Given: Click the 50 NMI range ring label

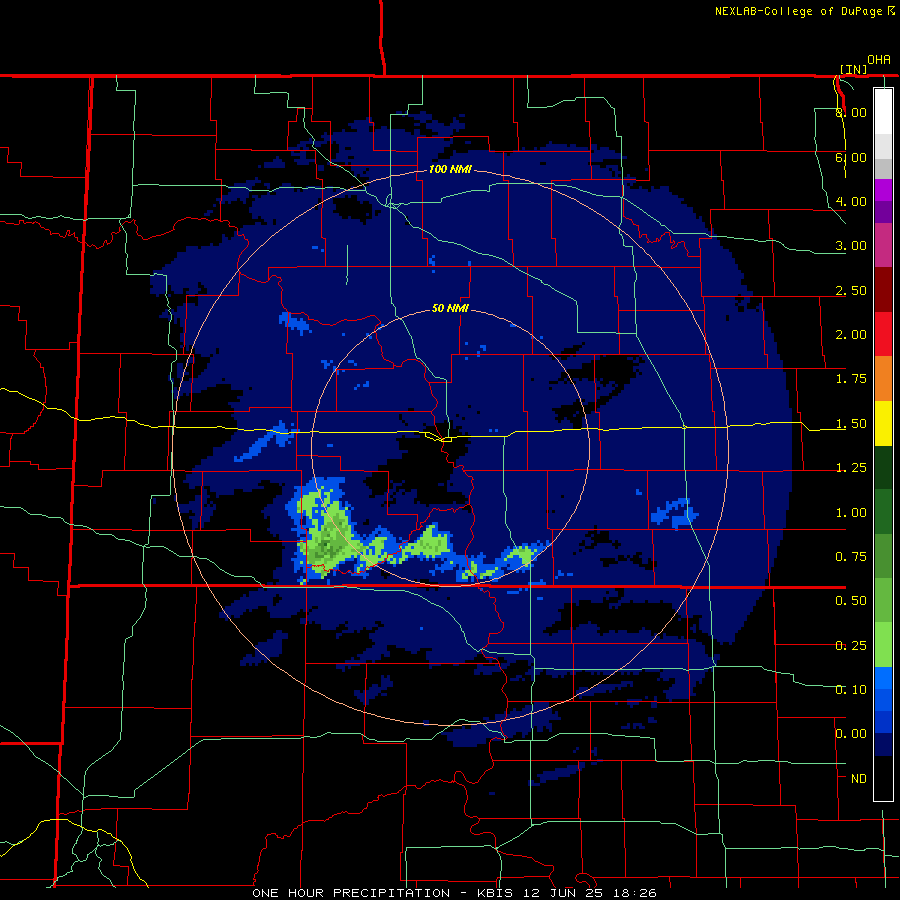Looking at the screenshot, I should coord(450,308).
